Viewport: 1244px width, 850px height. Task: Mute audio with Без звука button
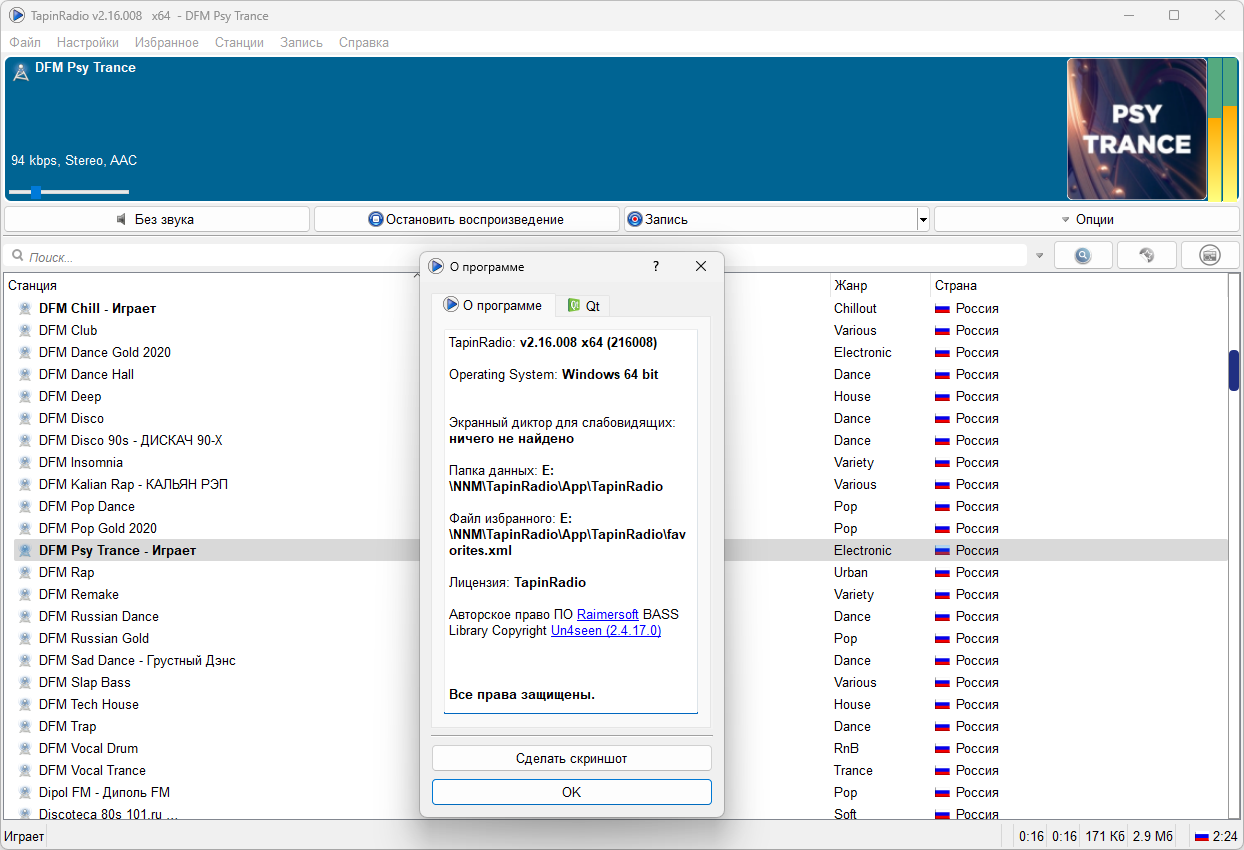coord(157,219)
